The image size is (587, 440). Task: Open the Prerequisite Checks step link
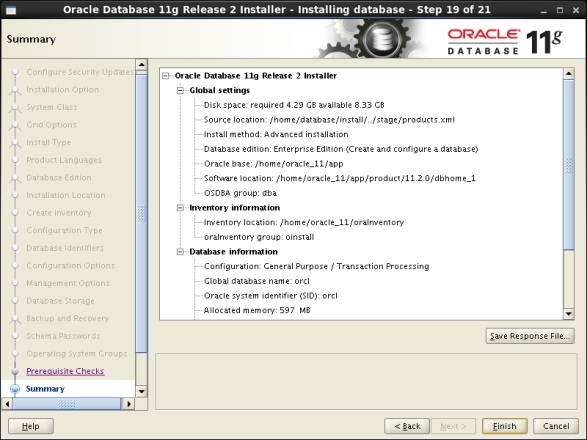point(65,371)
